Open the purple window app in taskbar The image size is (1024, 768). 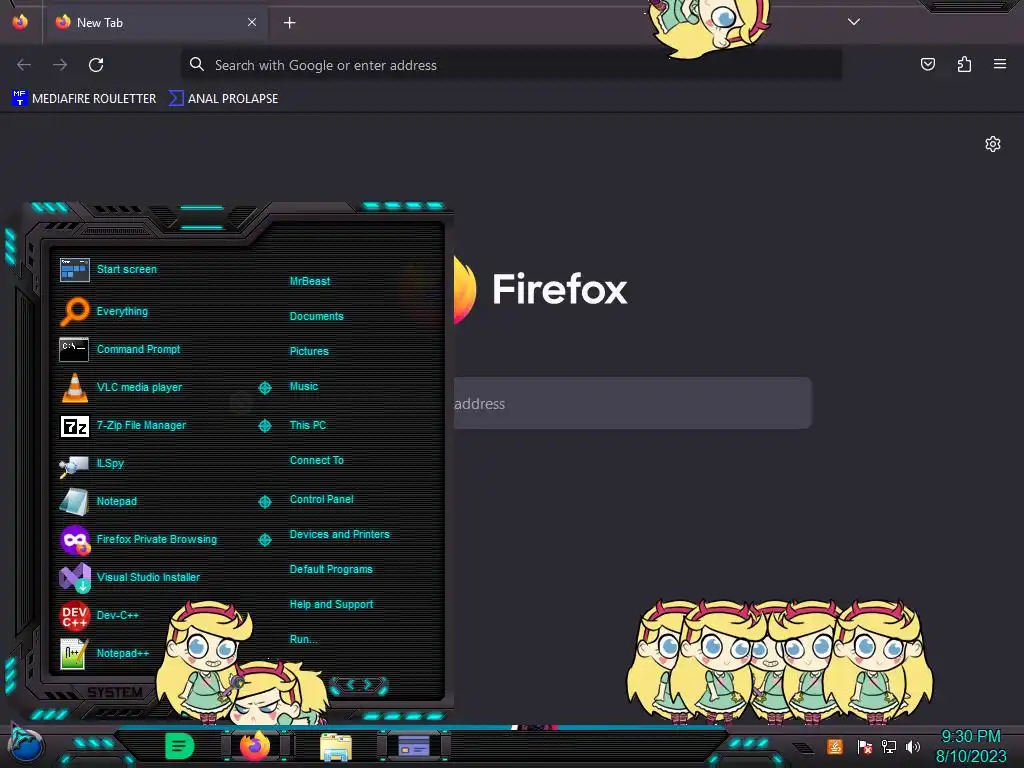tap(413, 746)
